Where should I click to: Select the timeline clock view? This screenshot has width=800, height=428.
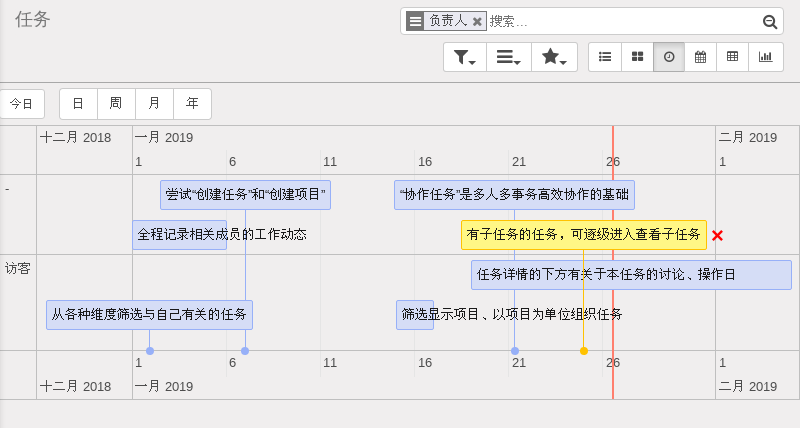point(669,57)
